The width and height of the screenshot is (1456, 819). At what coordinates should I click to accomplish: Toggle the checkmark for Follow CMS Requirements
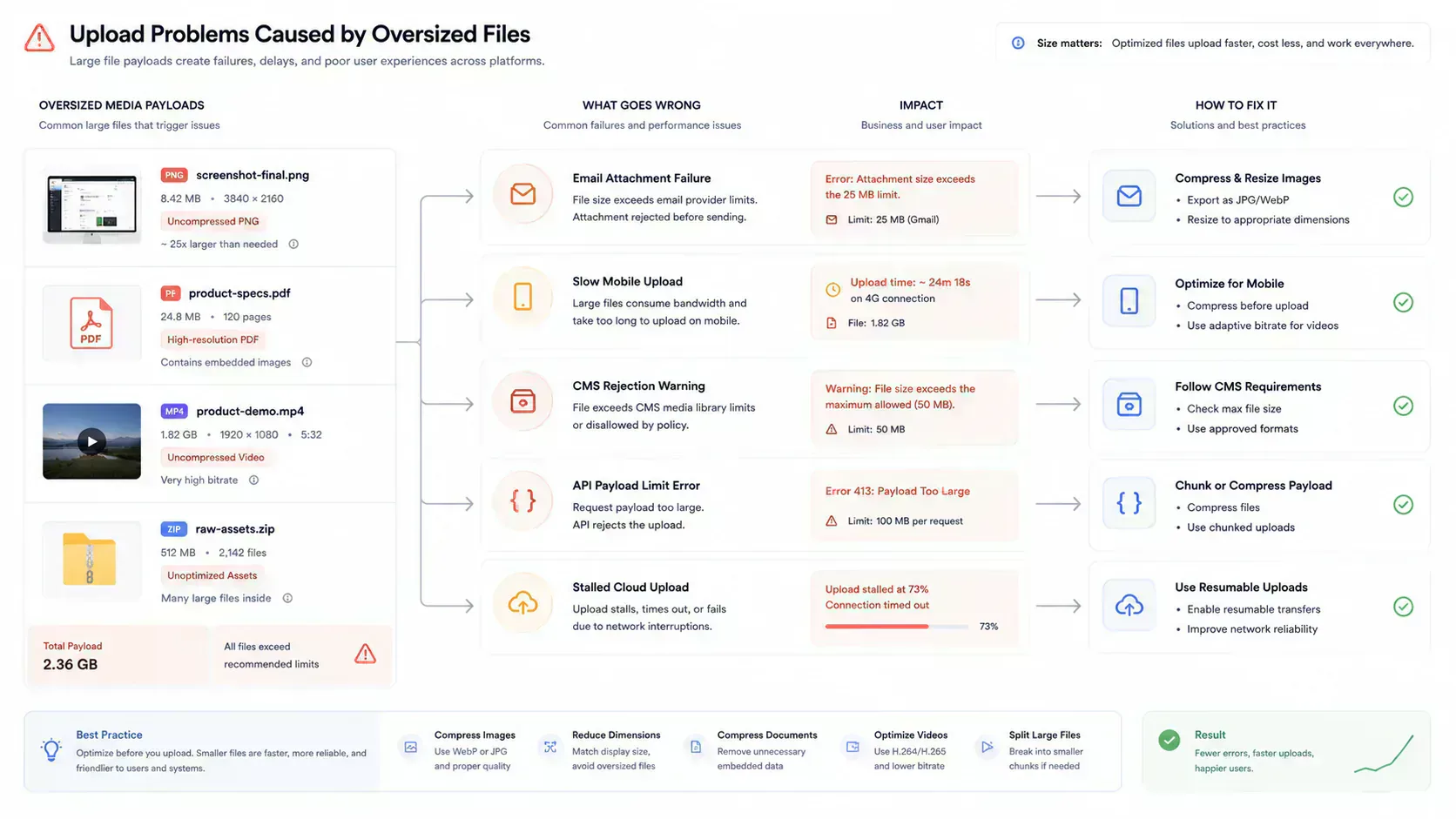coord(1403,406)
